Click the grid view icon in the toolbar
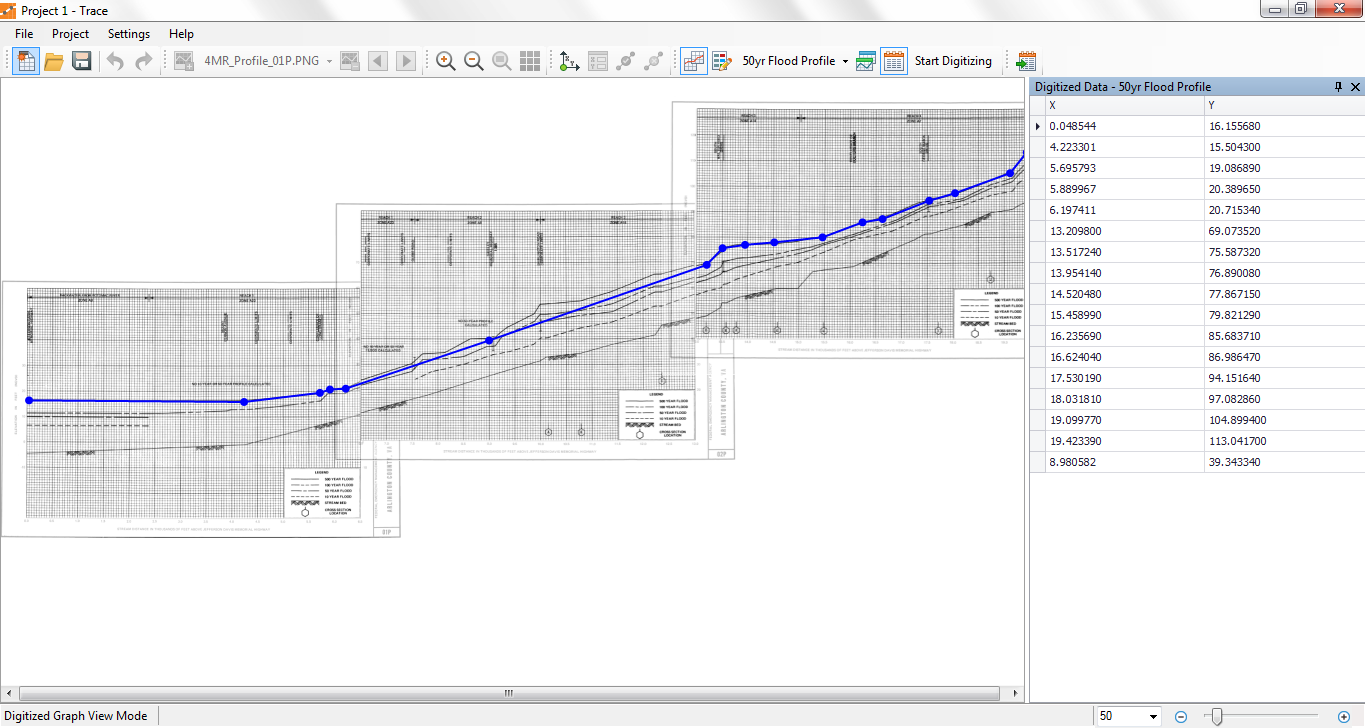 click(x=530, y=61)
